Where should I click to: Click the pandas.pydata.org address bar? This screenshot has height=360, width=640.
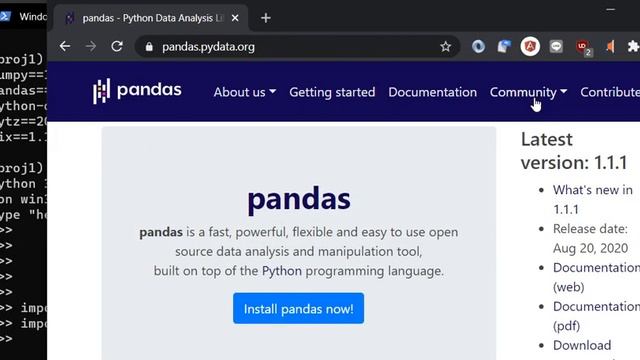298,47
